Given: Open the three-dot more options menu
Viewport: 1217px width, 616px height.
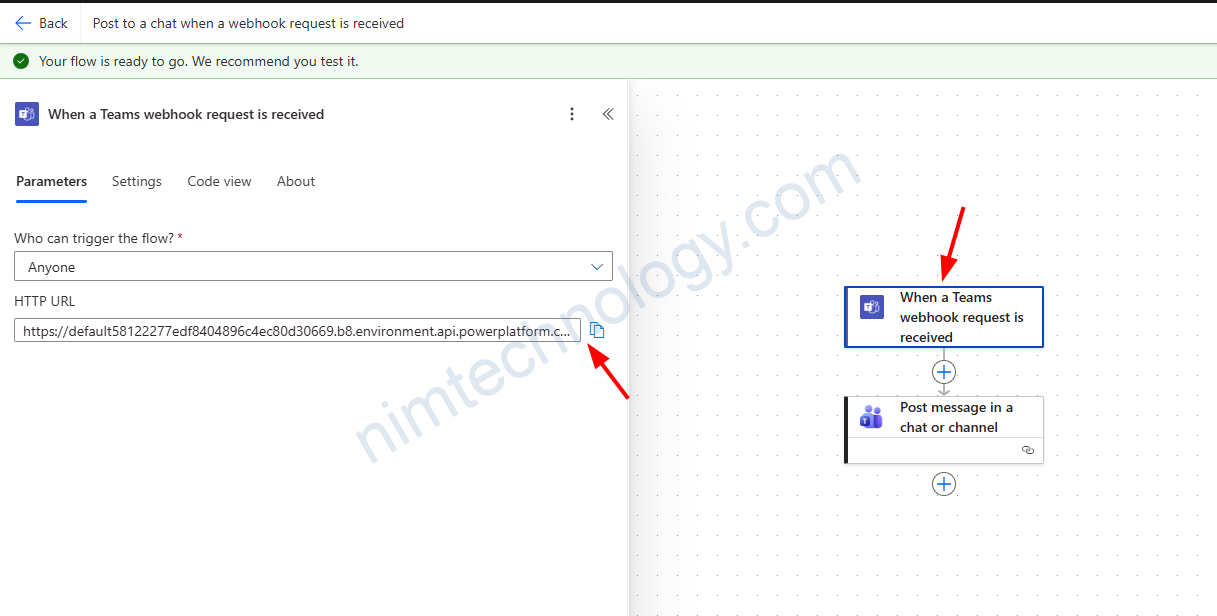Looking at the screenshot, I should (x=572, y=114).
